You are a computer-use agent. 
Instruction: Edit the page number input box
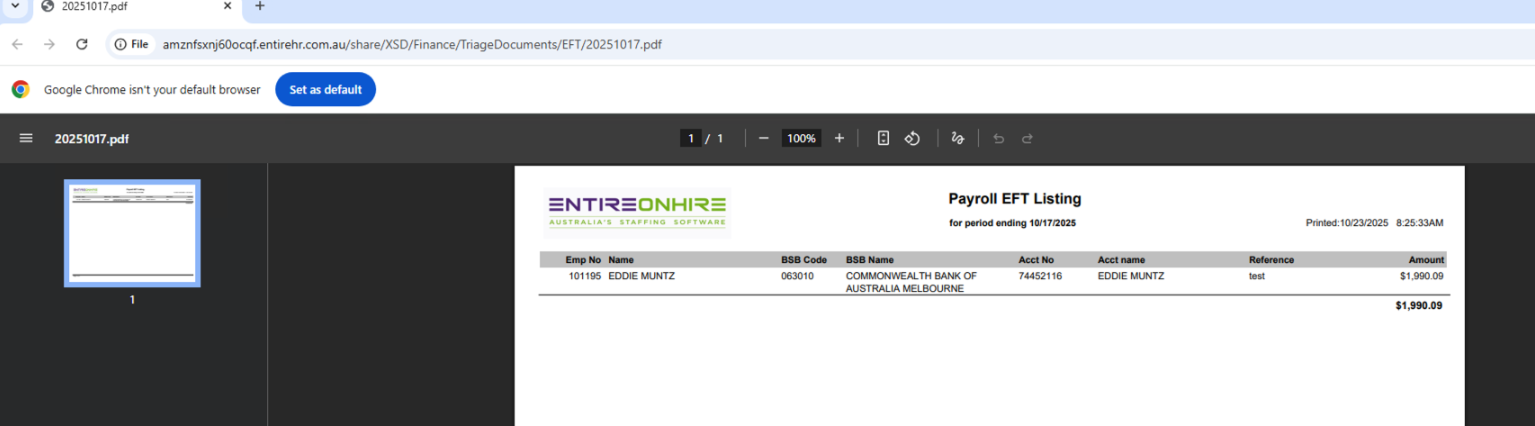[690, 139]
